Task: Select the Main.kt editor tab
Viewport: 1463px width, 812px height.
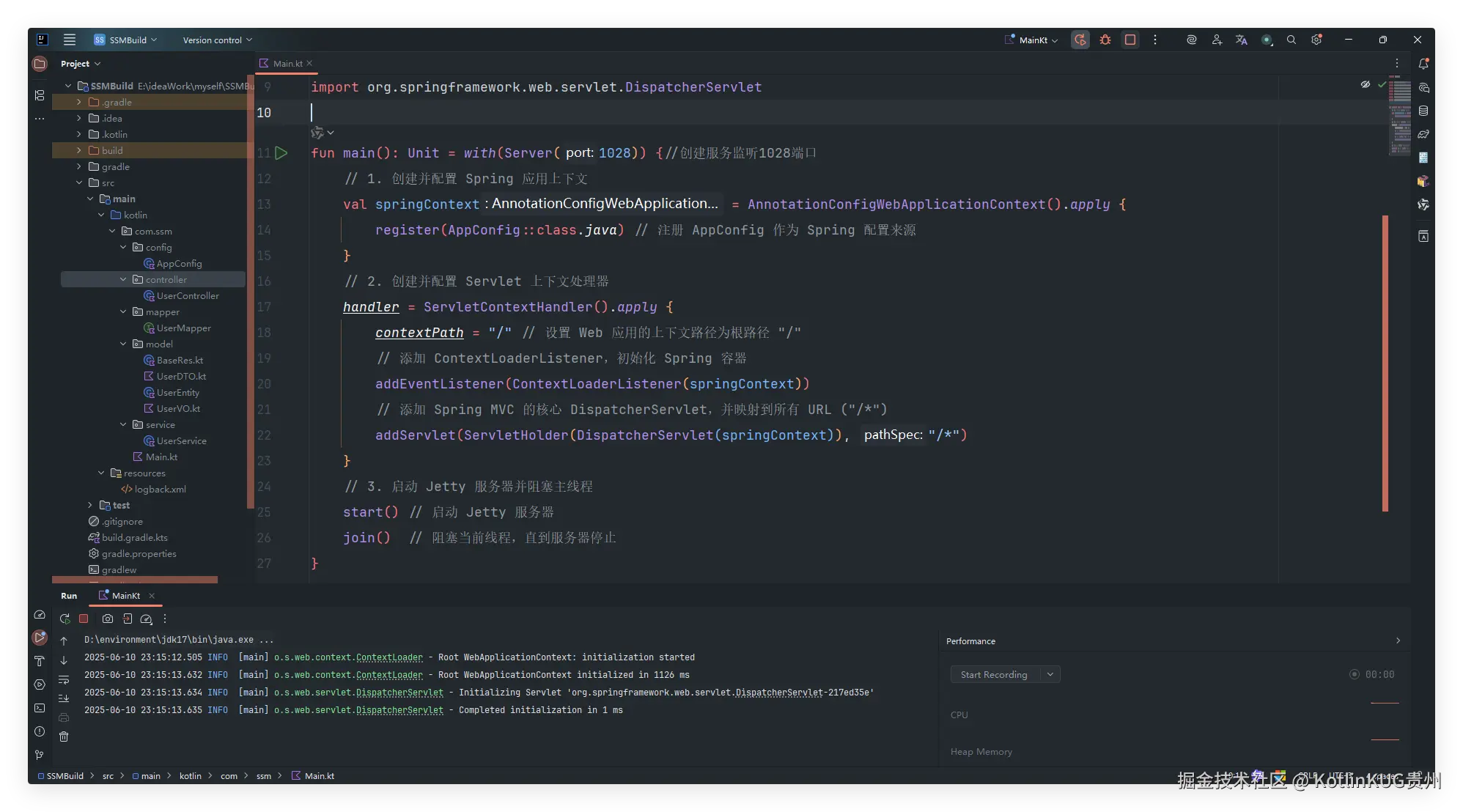Action: [287, 64]
